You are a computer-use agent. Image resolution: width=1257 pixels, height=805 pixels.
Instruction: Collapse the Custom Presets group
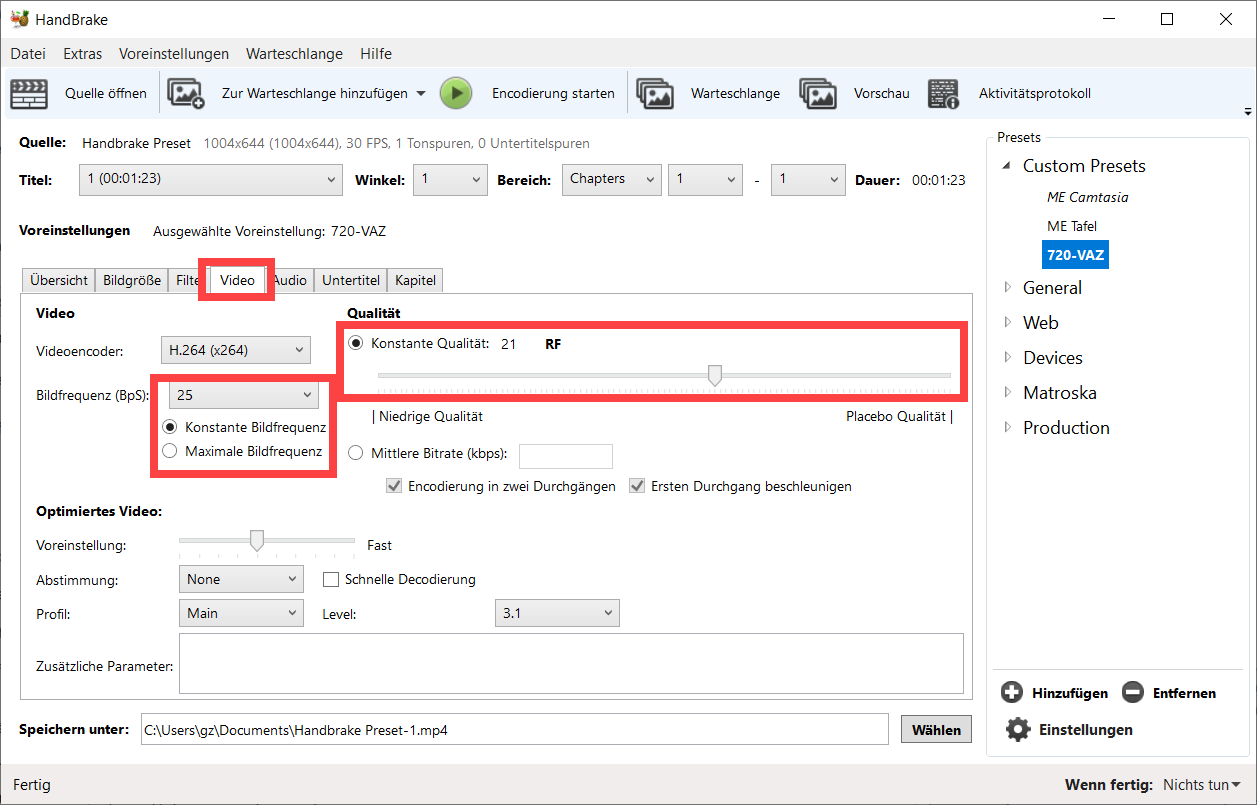point(1005,166)
